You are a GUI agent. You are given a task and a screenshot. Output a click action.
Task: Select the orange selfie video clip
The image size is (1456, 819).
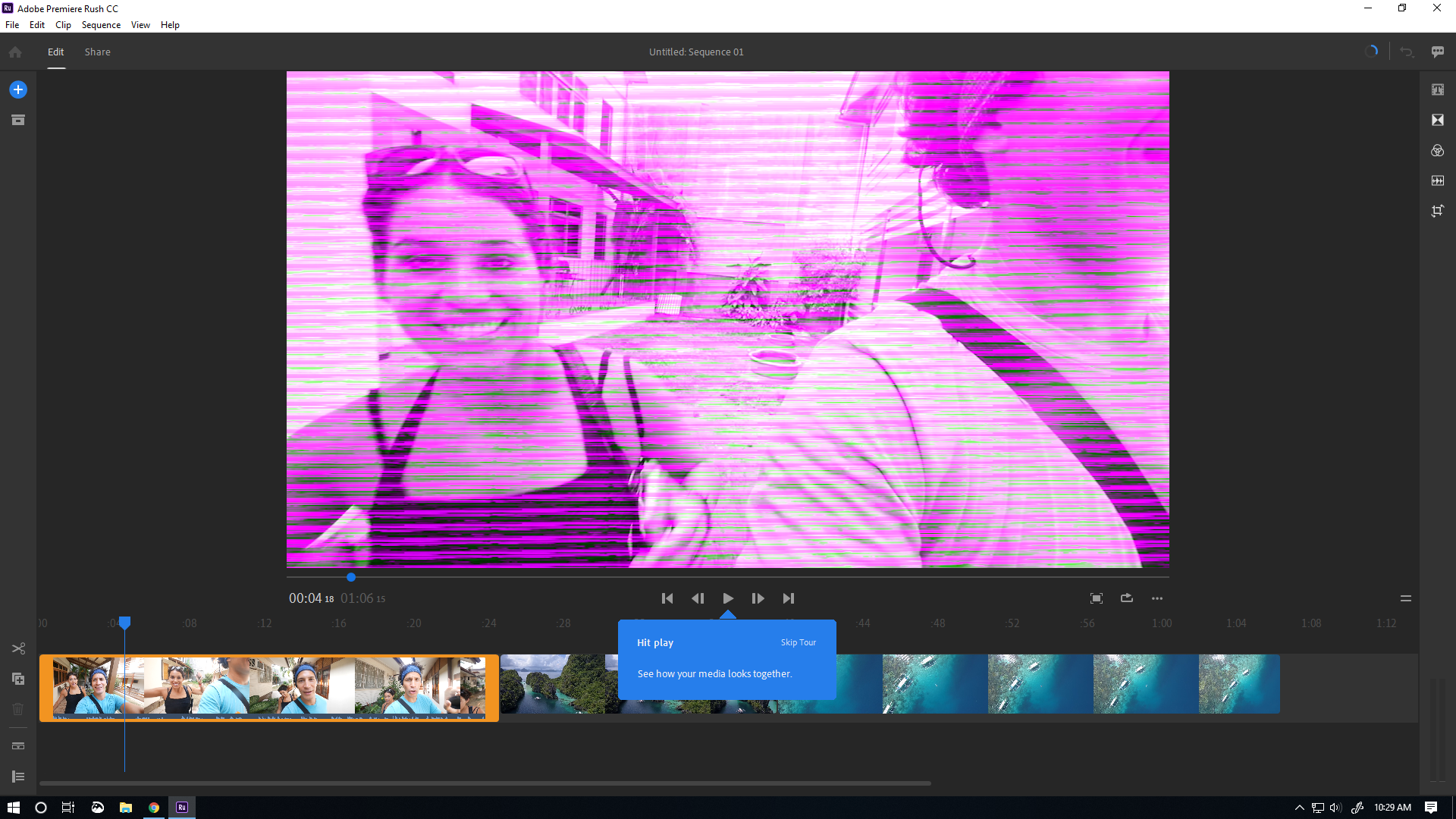(269, 688)
